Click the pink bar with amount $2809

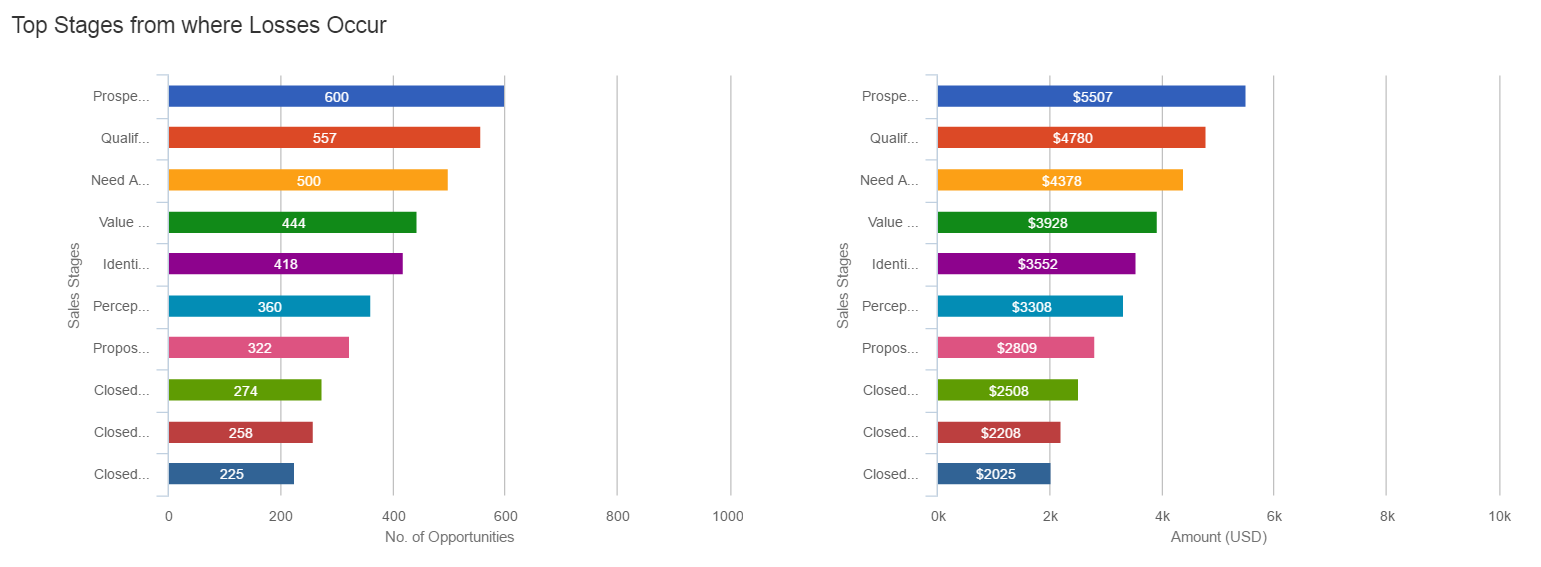pos(1016,348)
